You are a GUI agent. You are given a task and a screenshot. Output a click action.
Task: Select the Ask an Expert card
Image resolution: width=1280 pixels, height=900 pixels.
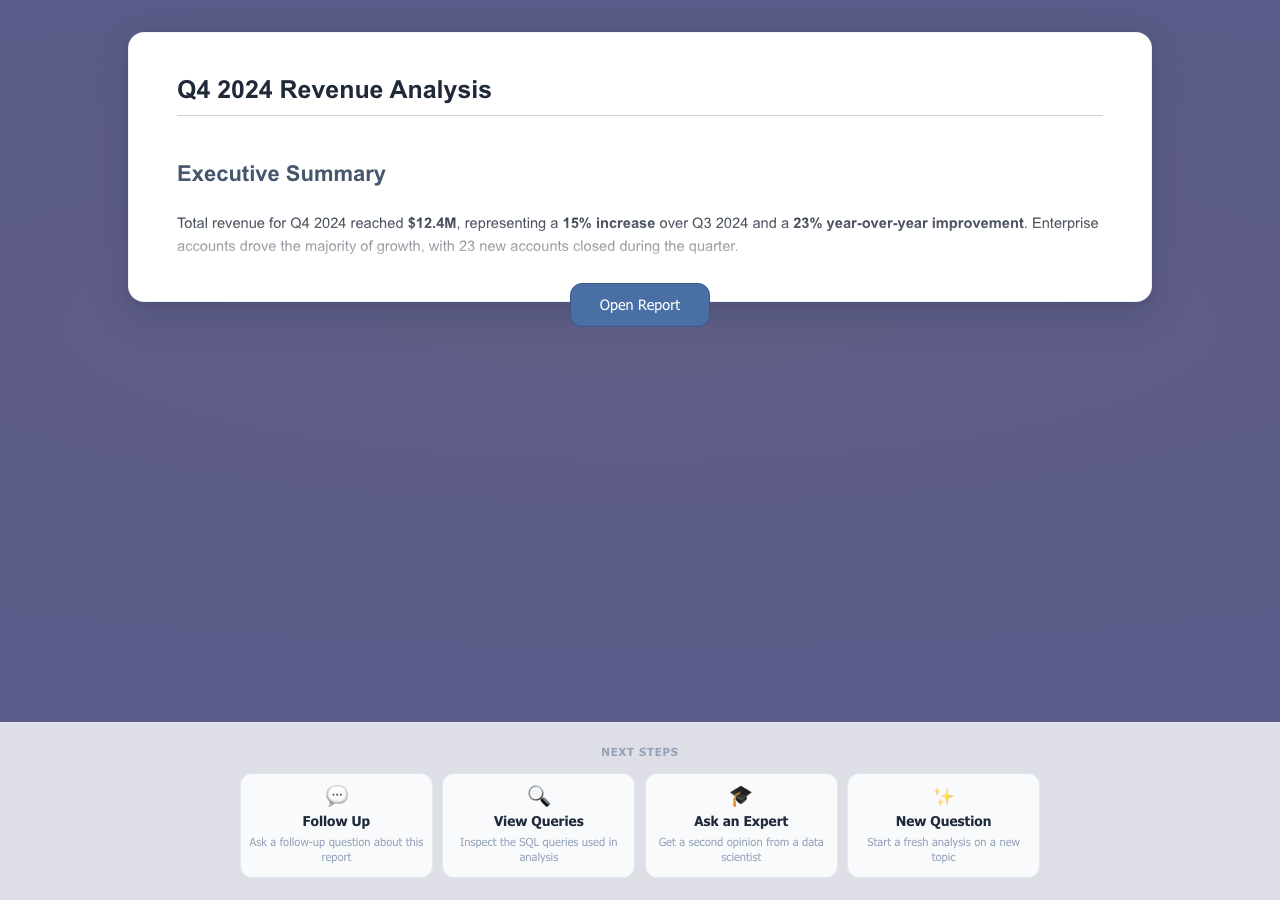point(740,824)
